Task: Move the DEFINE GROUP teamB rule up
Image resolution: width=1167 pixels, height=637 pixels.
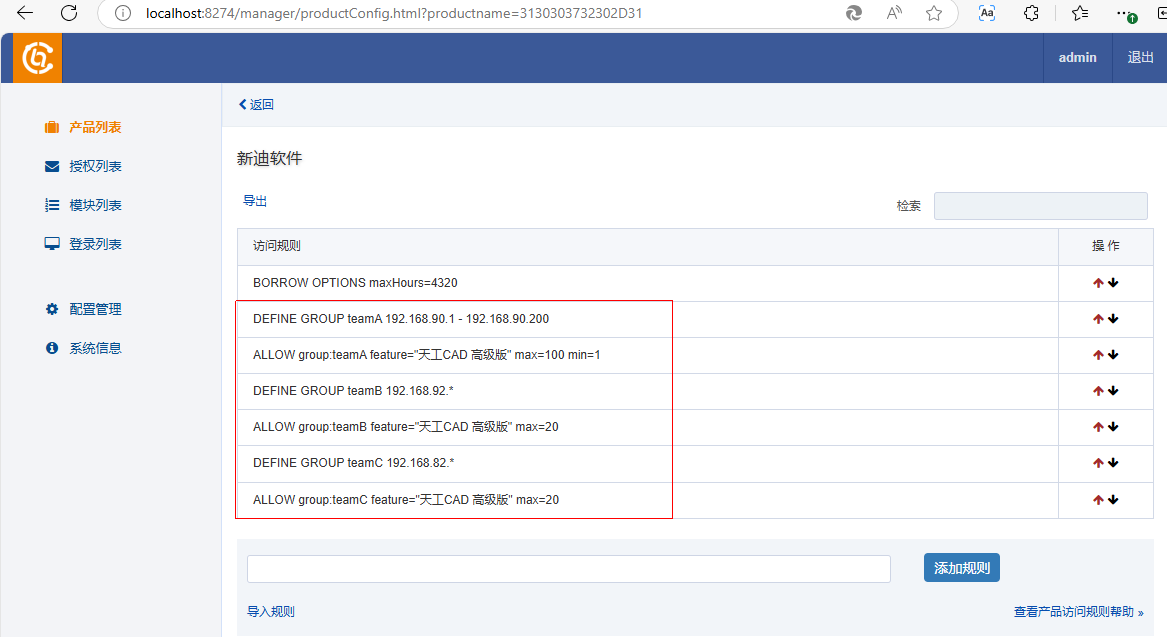Action: click(1098, 391)
